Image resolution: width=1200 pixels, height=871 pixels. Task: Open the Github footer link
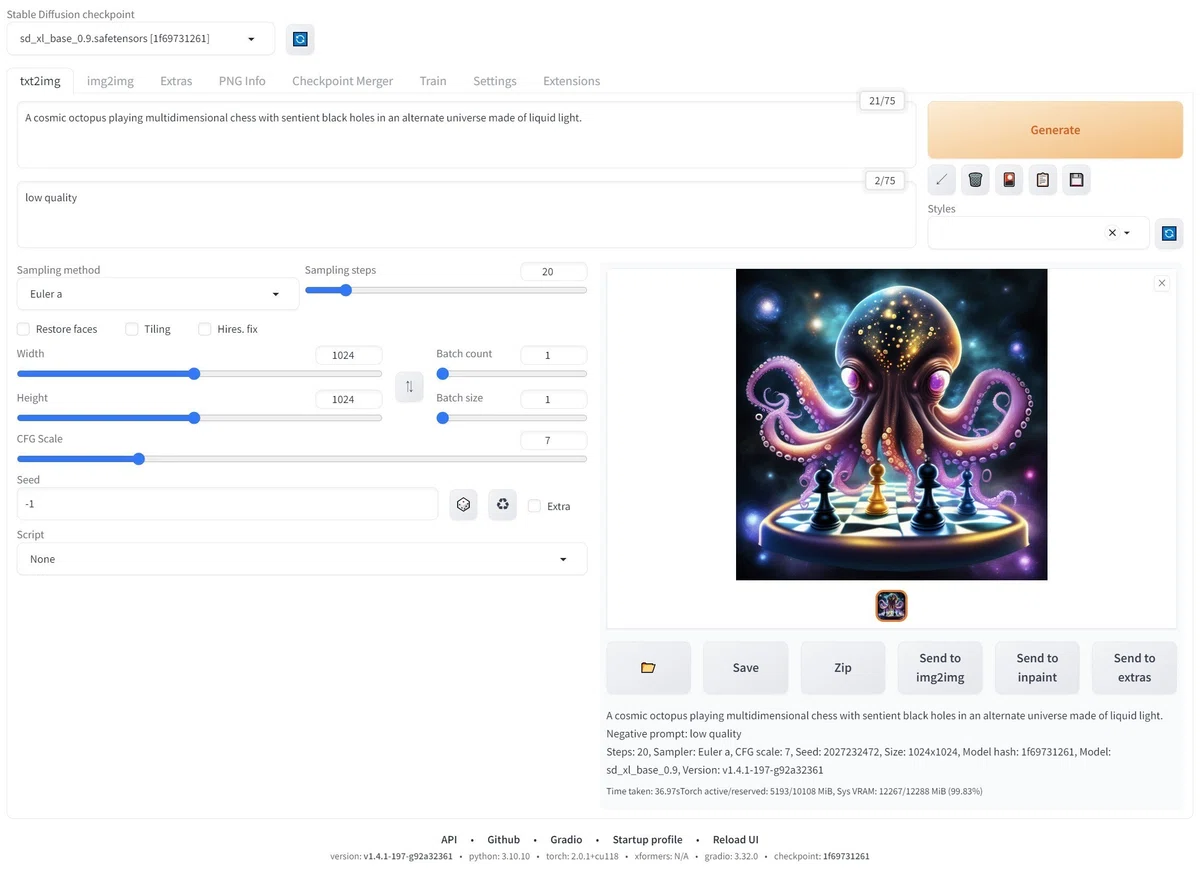tap(504, 840)
